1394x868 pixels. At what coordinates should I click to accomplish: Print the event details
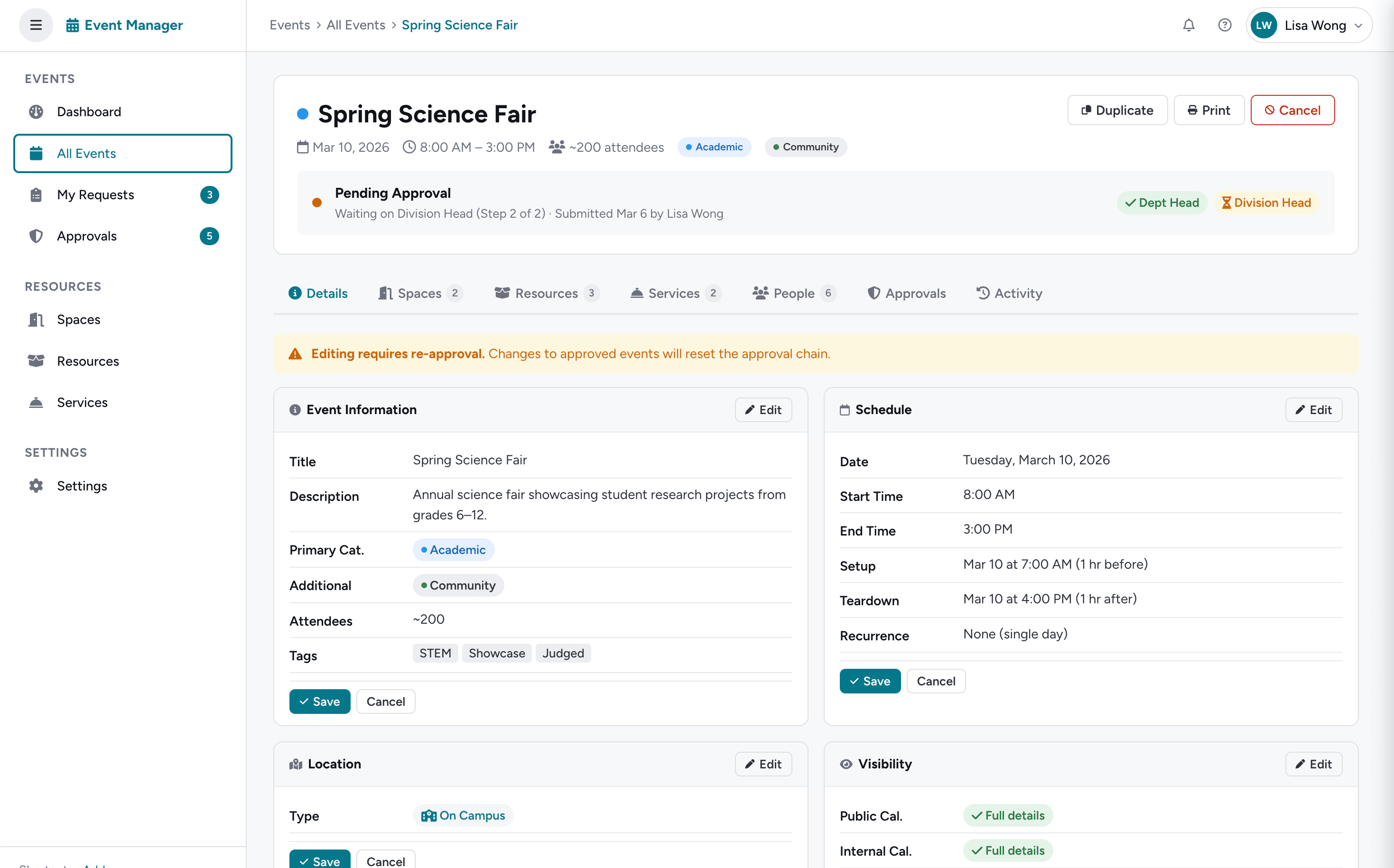point(1208,110)
